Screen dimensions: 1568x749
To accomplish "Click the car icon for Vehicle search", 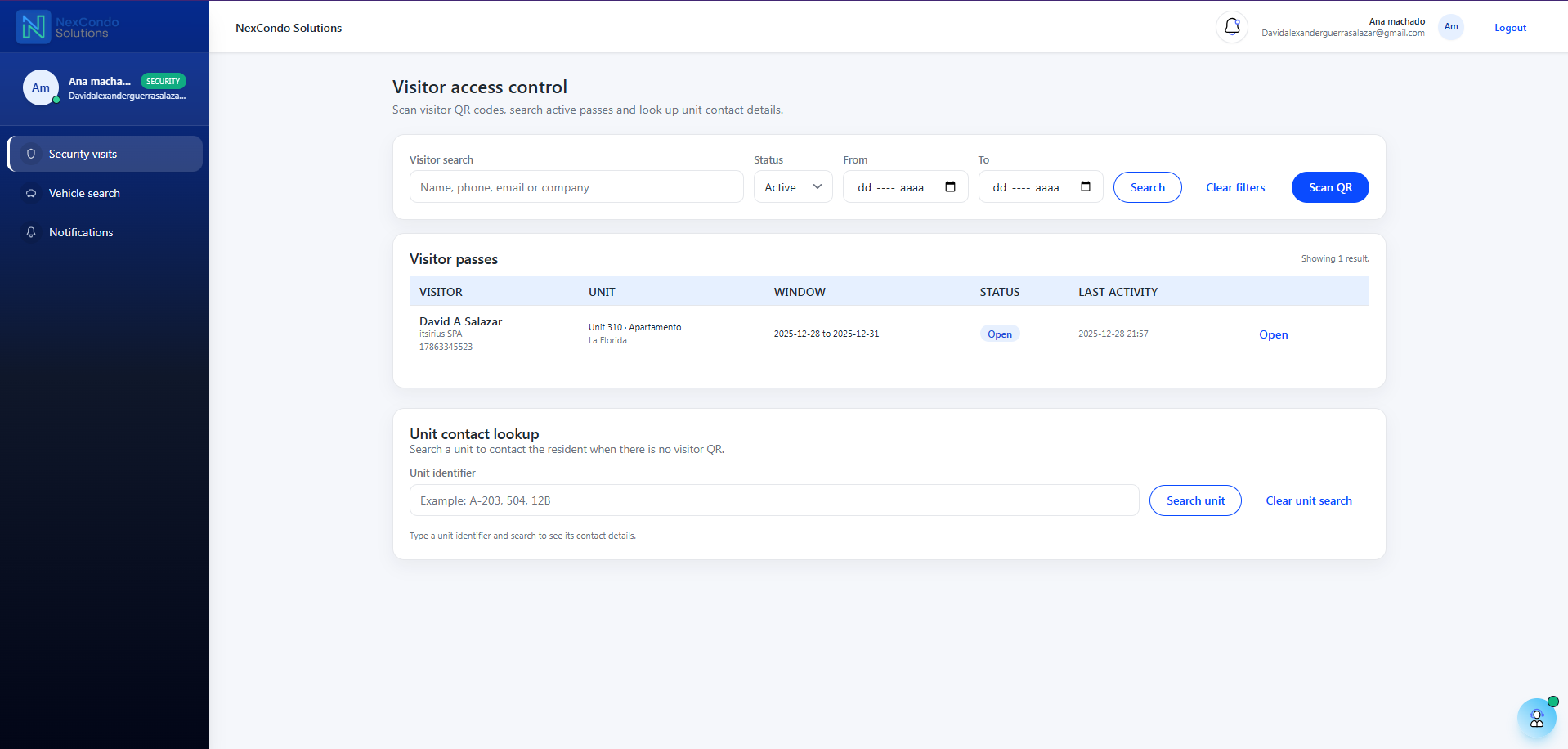I will tap(31, 193).
